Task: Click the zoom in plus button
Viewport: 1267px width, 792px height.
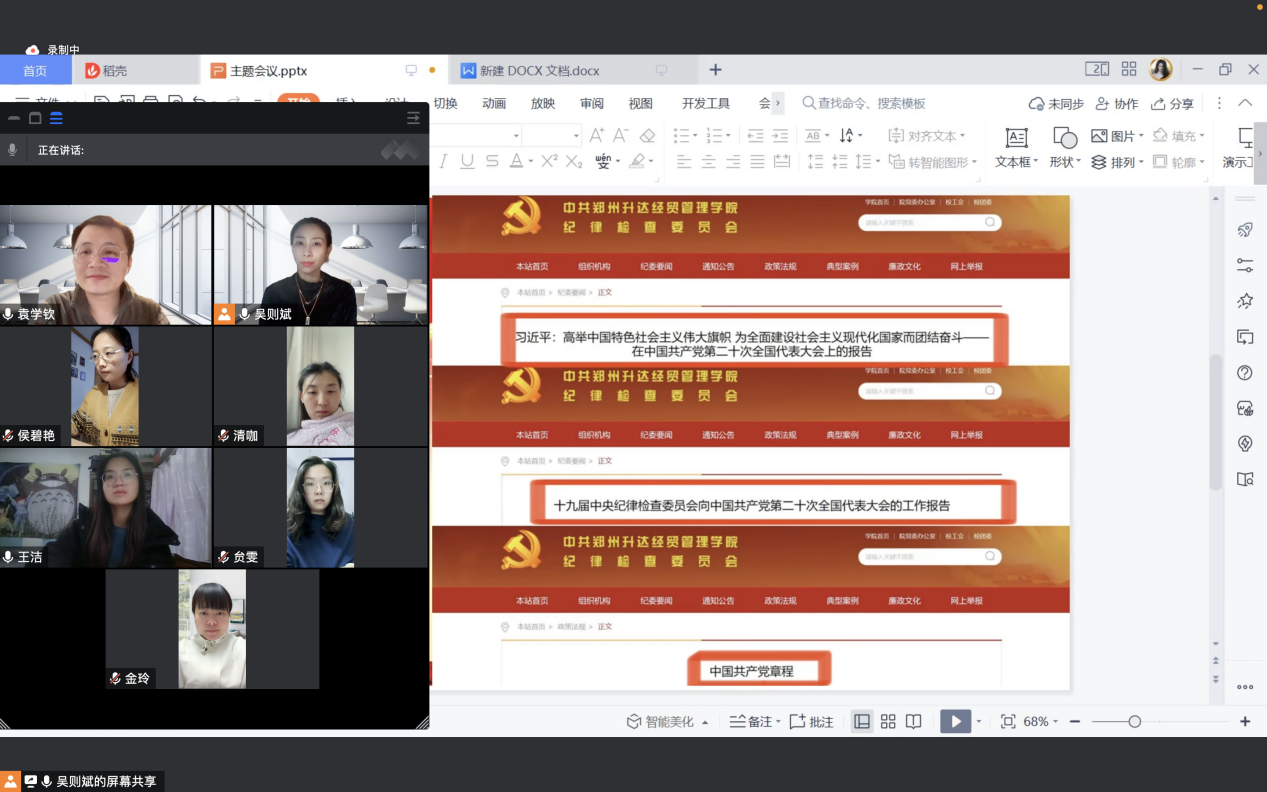Action: pyautogui.click(x=1245, y=722)
